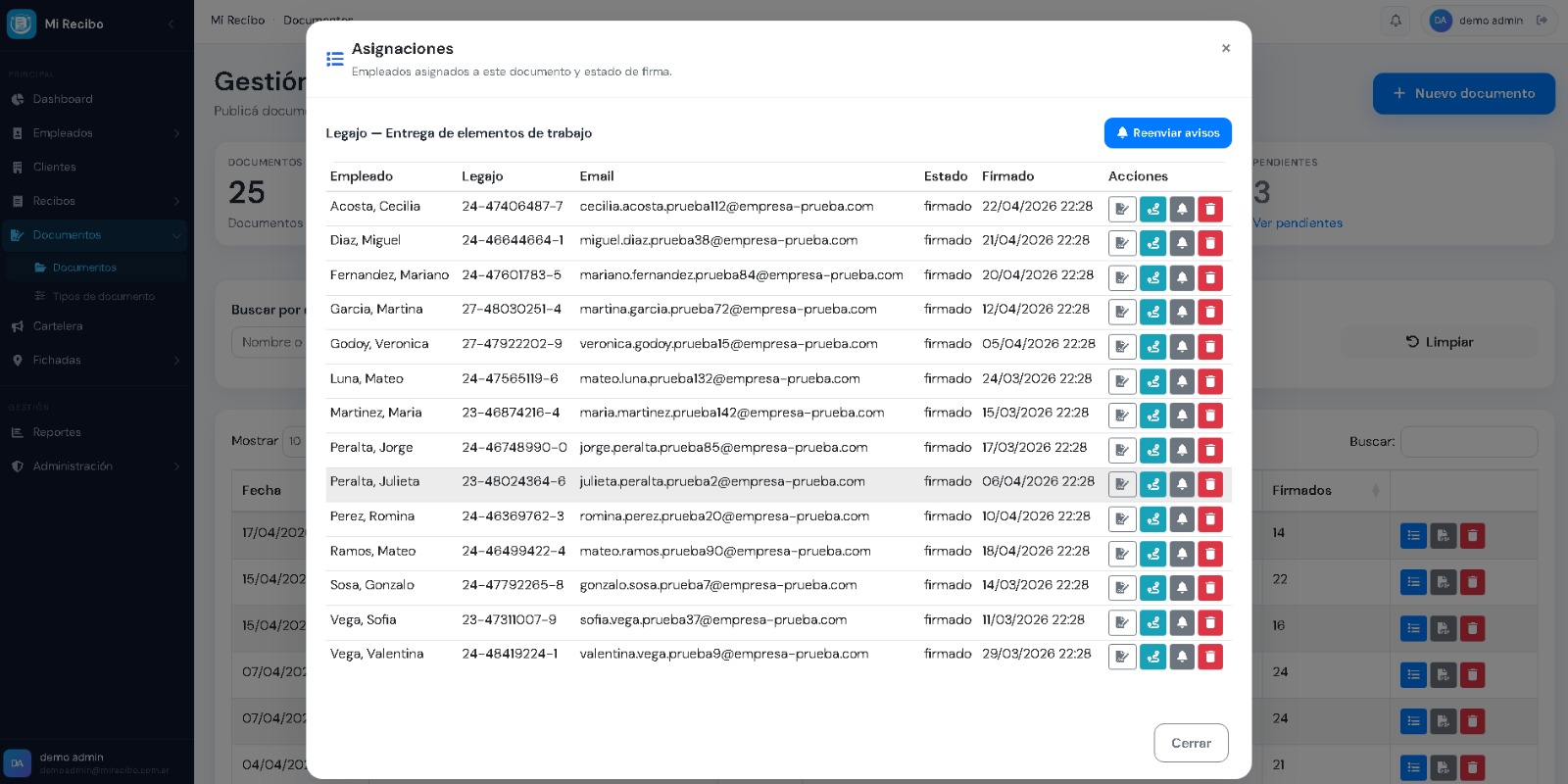The width and height of the screenshot is (1568, 784).
Task: Expand the Recibos sidebar menu
Action: click(96, 201)
